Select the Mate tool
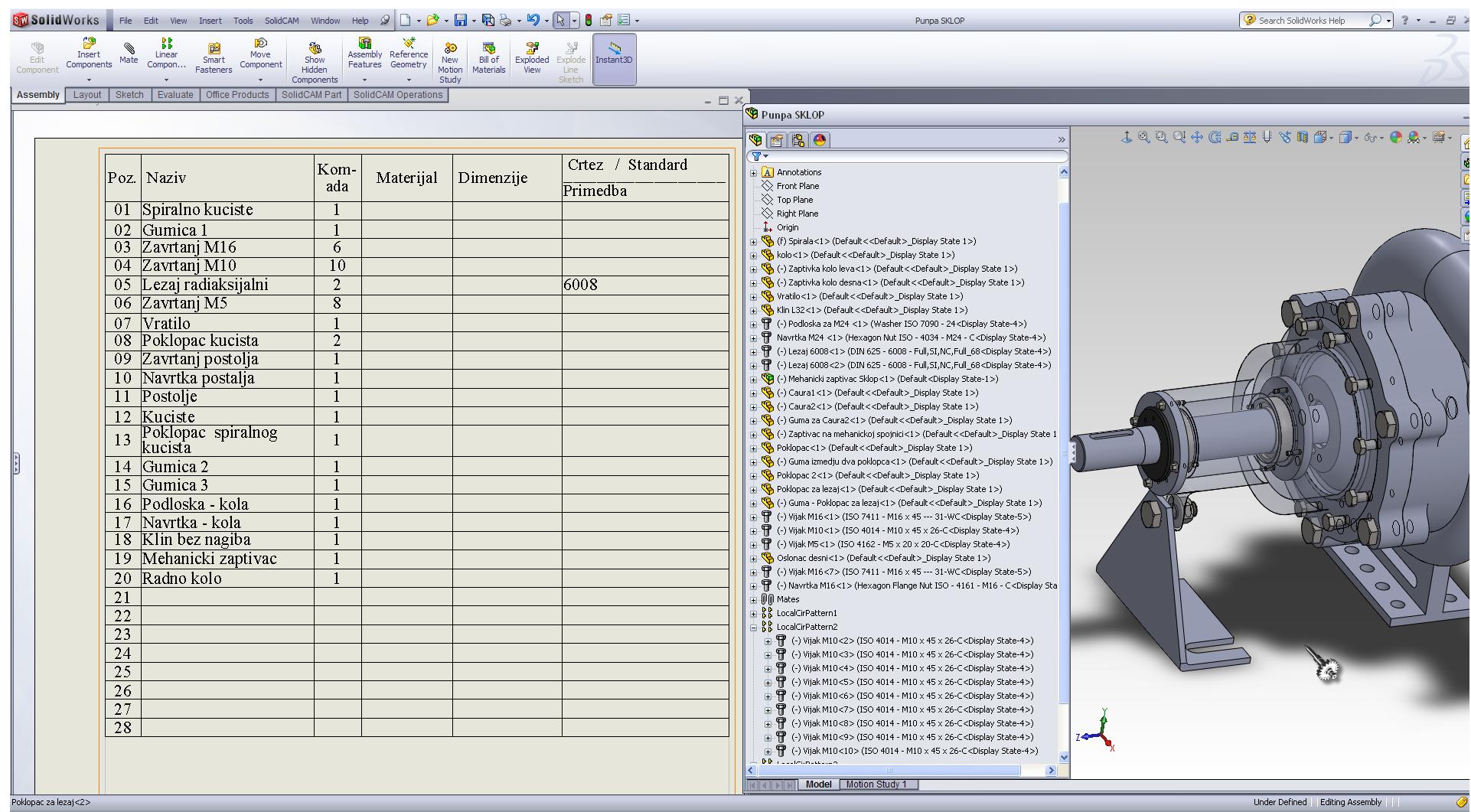 (x=129, y=54)
